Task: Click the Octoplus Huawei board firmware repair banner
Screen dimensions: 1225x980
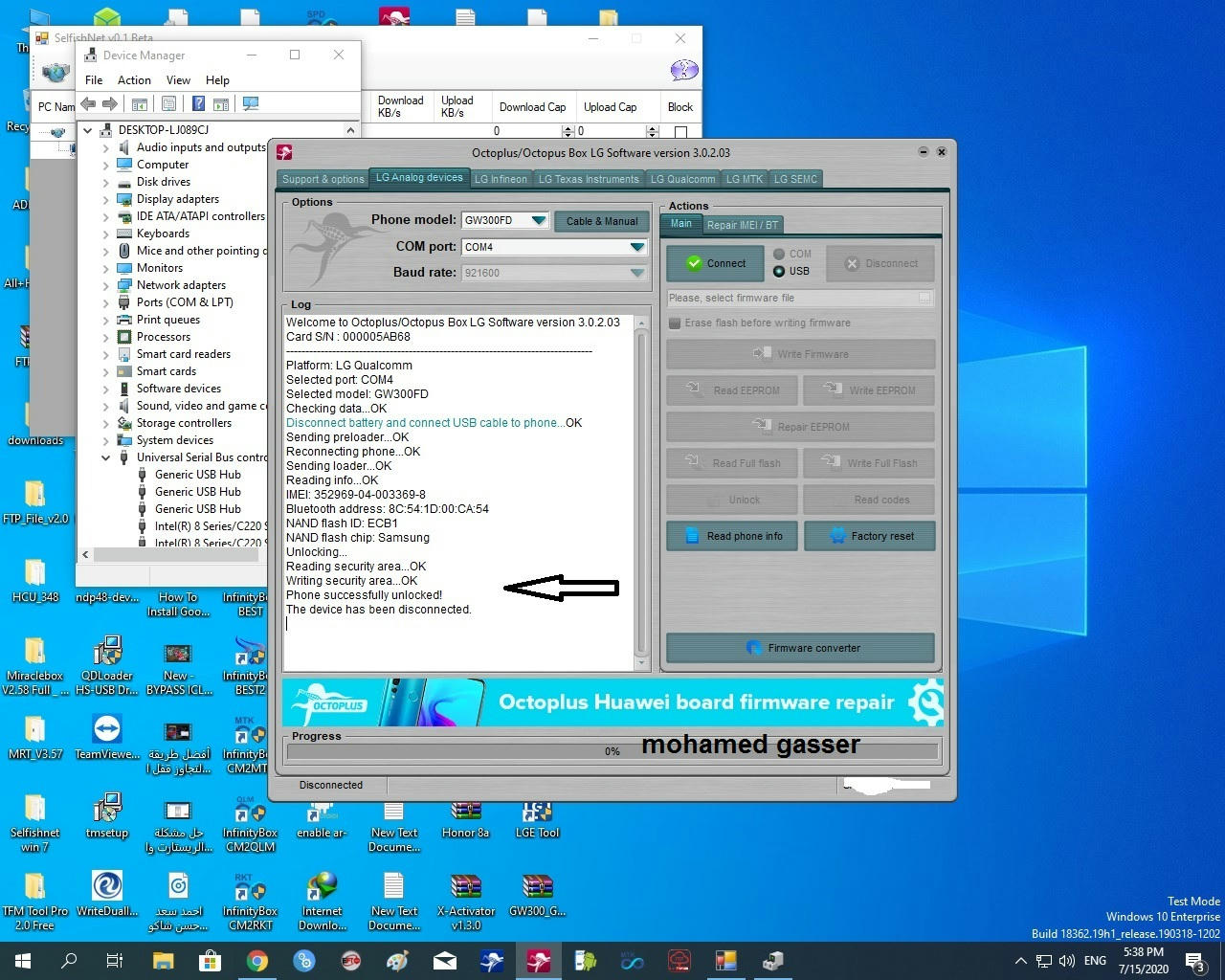Action: (x=612, y=702)
